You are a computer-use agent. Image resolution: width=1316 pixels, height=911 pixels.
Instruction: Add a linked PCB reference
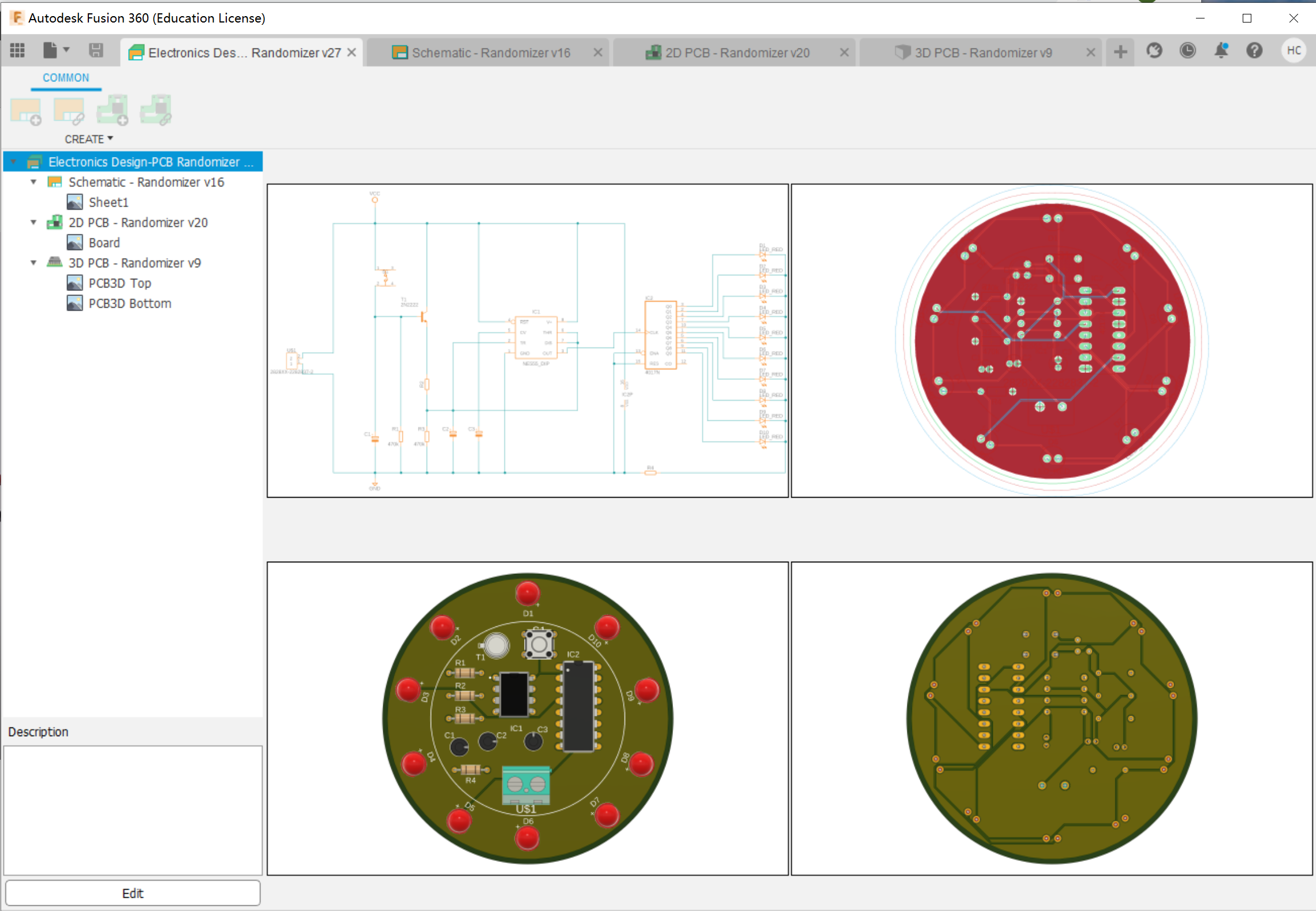click(155, 110)
